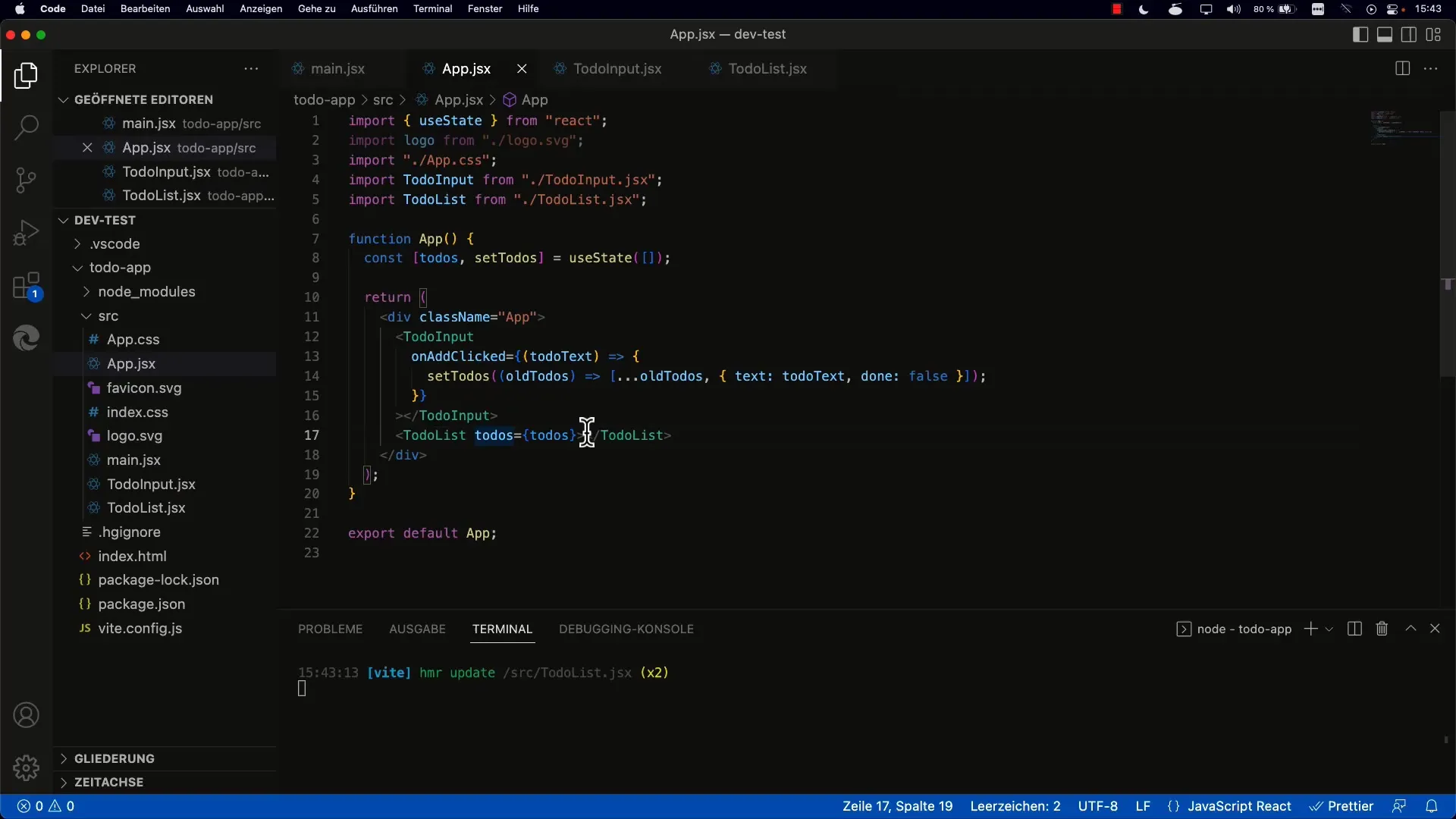Close the terminal panel
The width and height of the screenshot is (1456, 819).
(1435, 629)
